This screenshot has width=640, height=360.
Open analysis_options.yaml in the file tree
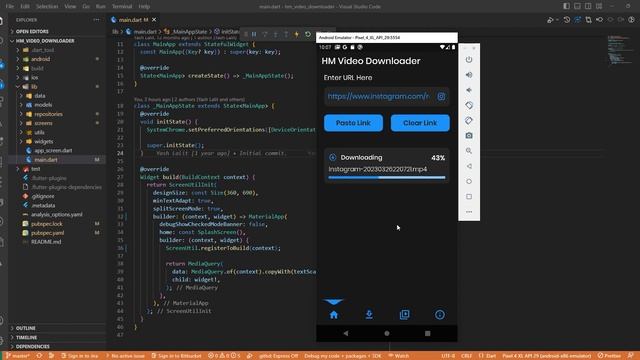56,215
